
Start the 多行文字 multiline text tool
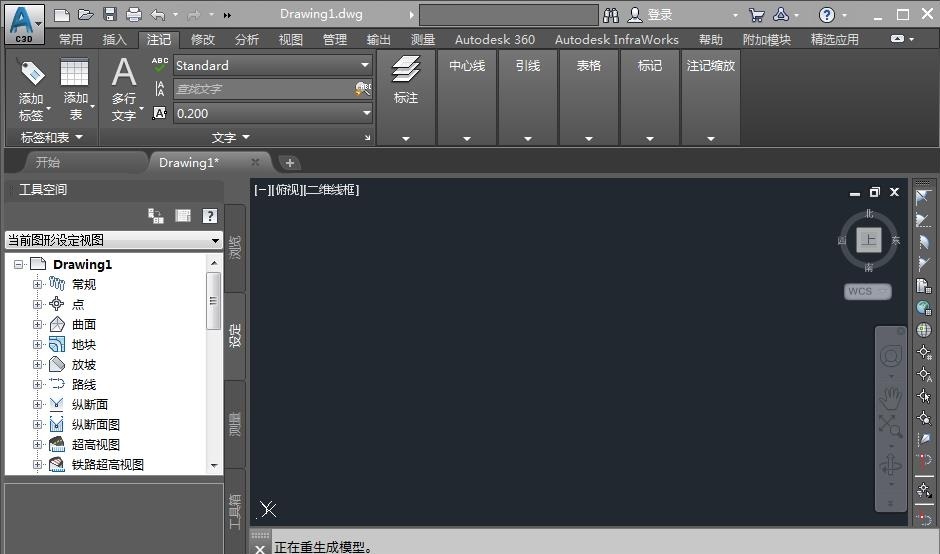[124, 90]
